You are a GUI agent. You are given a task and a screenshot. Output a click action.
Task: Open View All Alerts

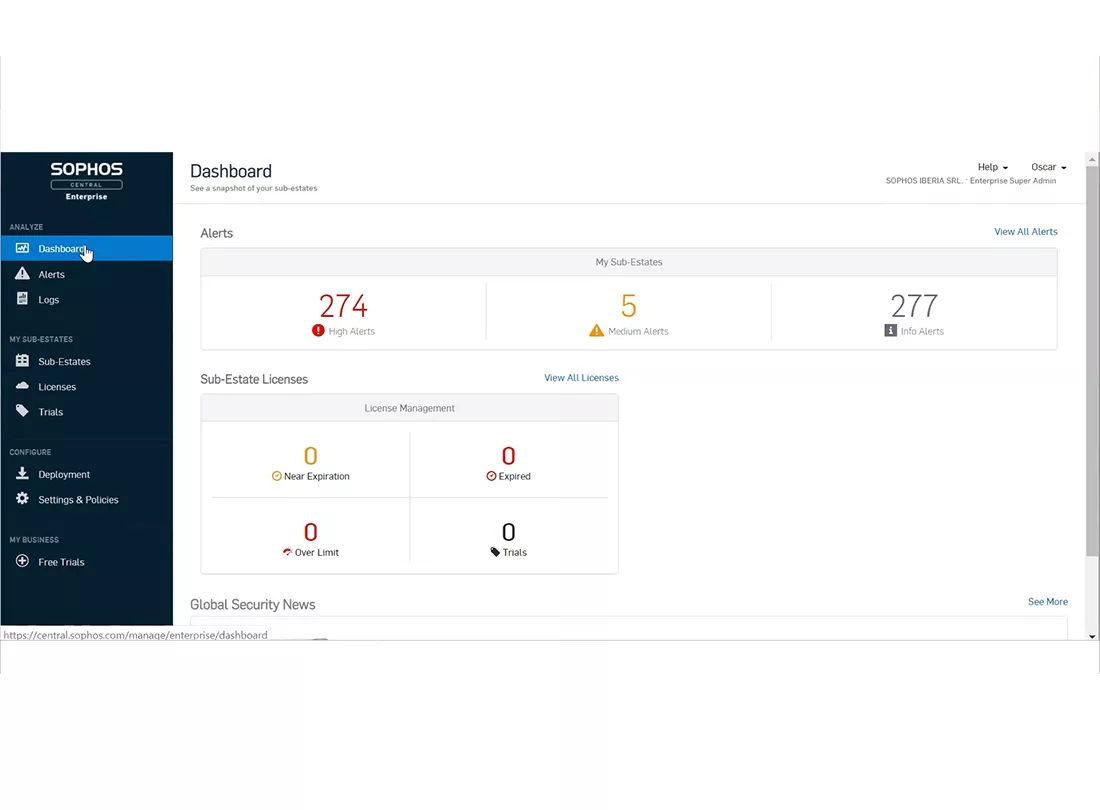coord(1026,231)
